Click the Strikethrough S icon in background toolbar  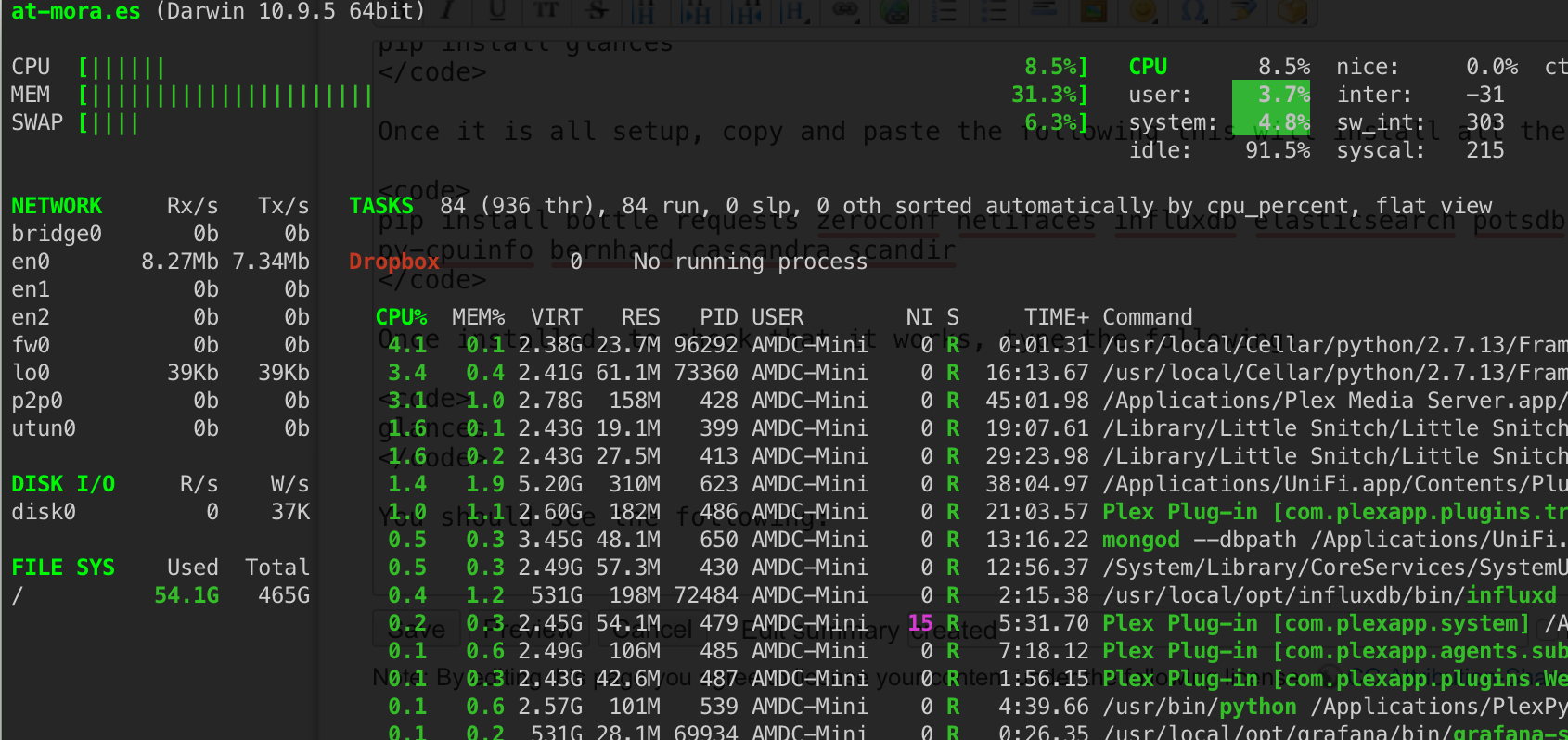(597, 9)
